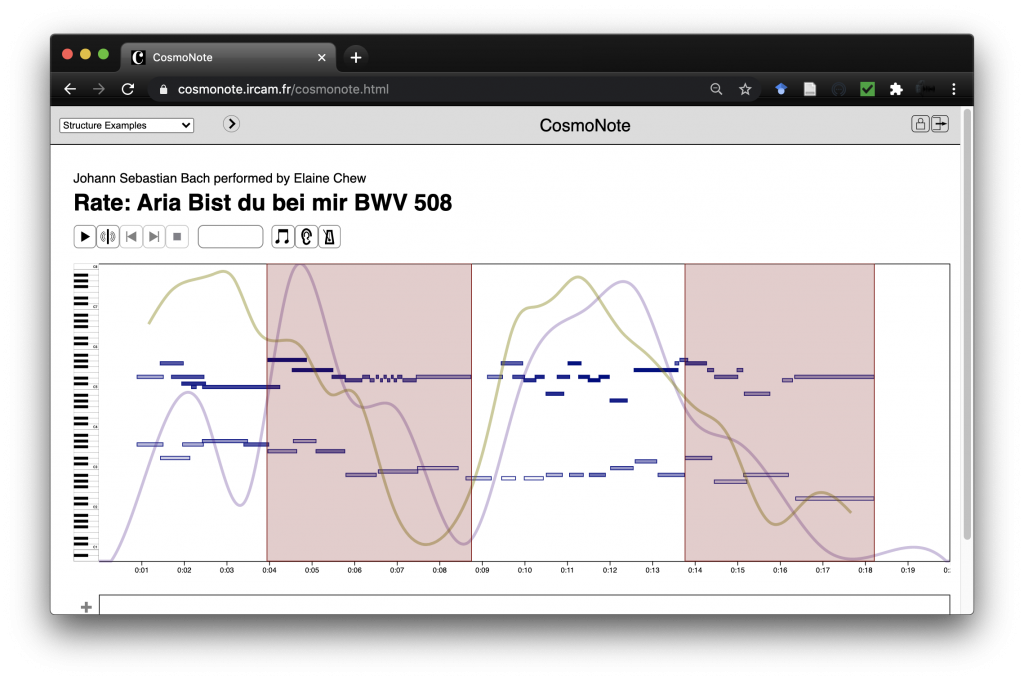Click the blurred profile avatar in toolbar
Viewport: 1024px width, 681px height.
(925, 89)
